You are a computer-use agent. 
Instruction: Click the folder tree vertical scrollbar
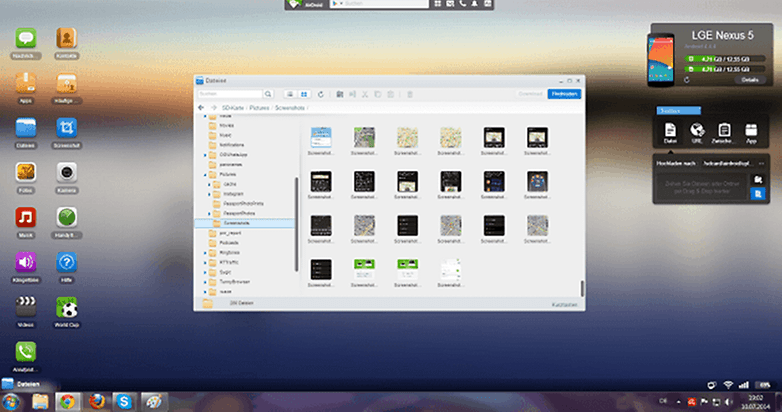click(296, 224)
